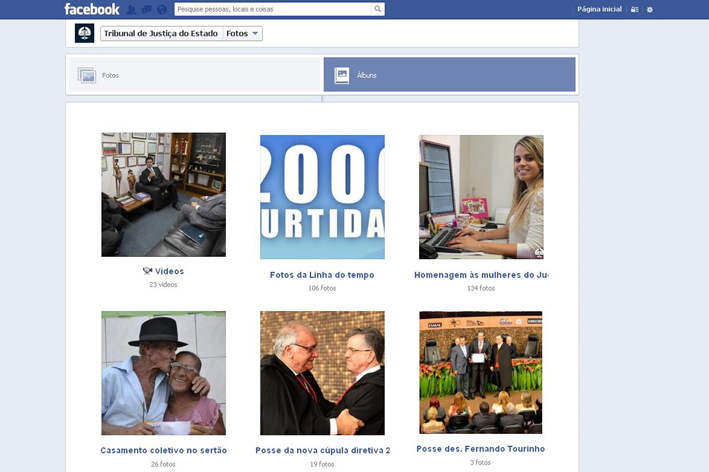Click the Tribunal de Justiça page avatar
This screenshot has width=709, height=472.
tap(85, 33)
